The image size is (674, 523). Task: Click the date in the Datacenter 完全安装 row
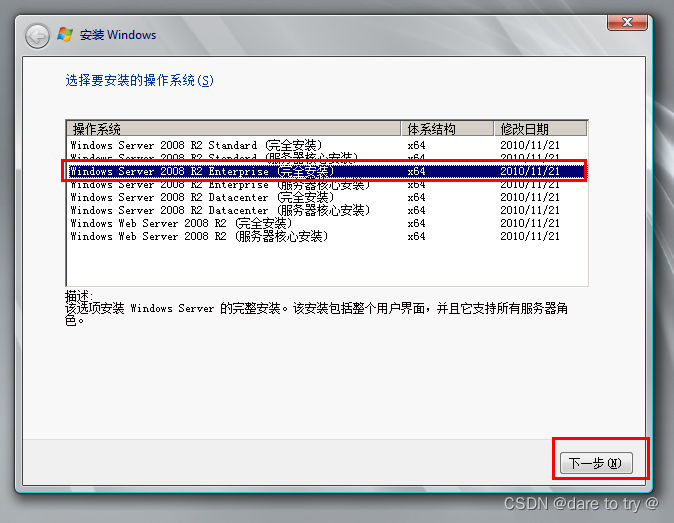[x=530, y=197]
